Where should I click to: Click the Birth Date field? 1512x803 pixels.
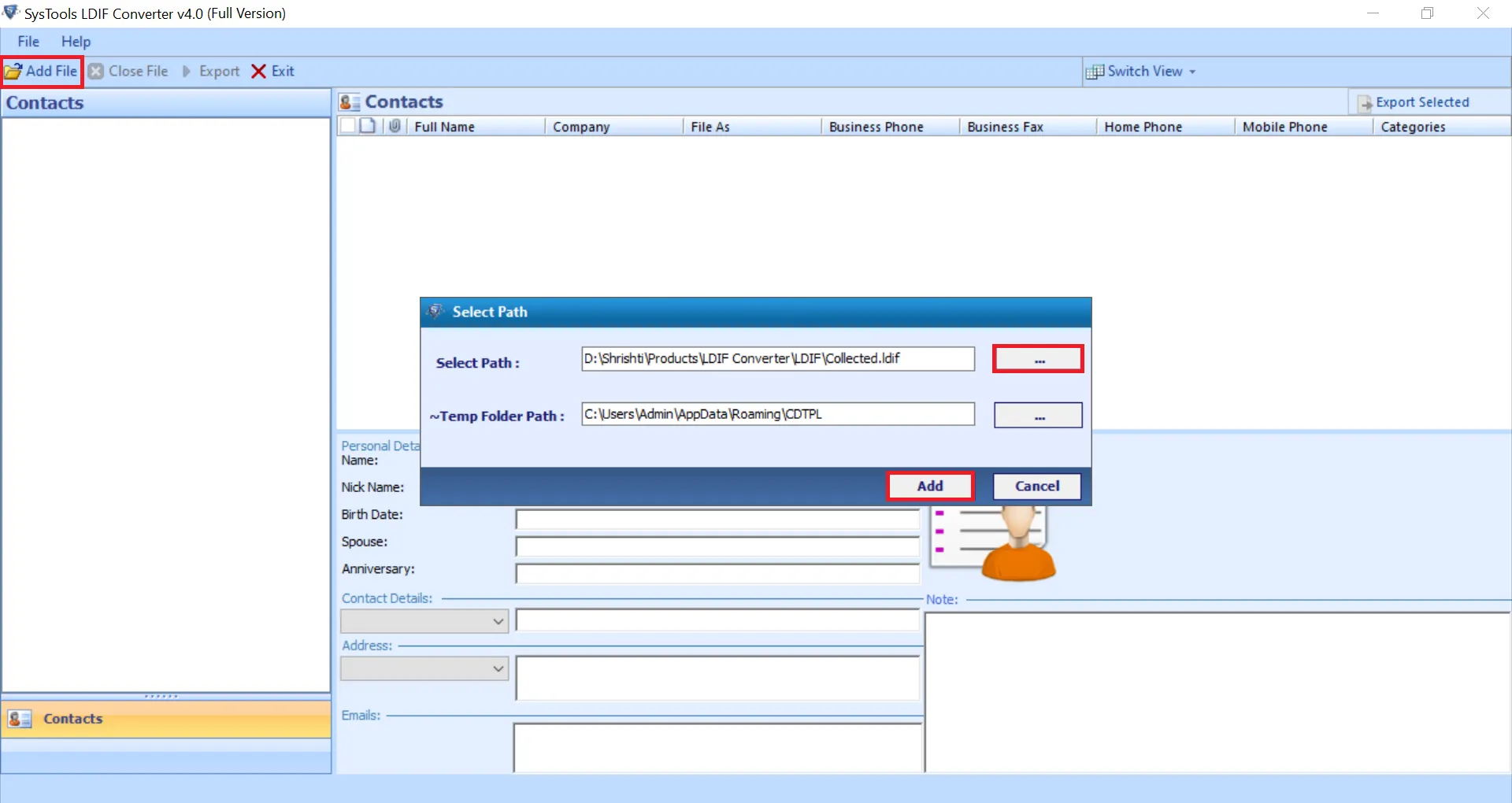tap(717, 519)
